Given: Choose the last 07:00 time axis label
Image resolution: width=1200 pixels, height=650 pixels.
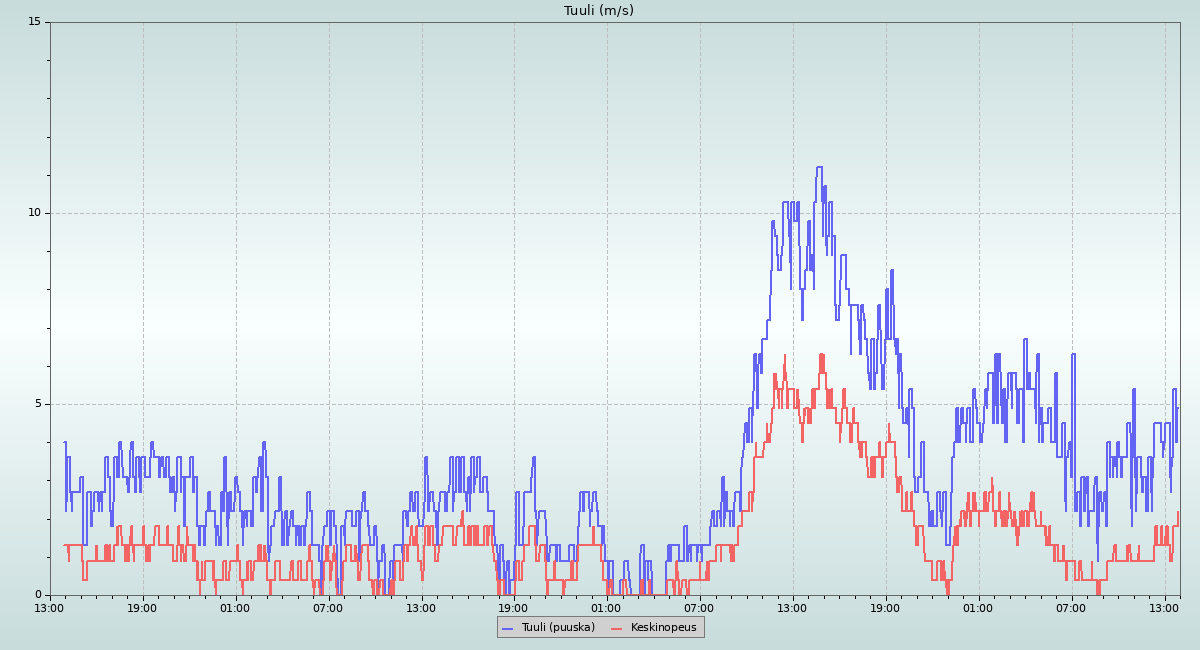Looking at the screenshot, I should click(1071, 608).
